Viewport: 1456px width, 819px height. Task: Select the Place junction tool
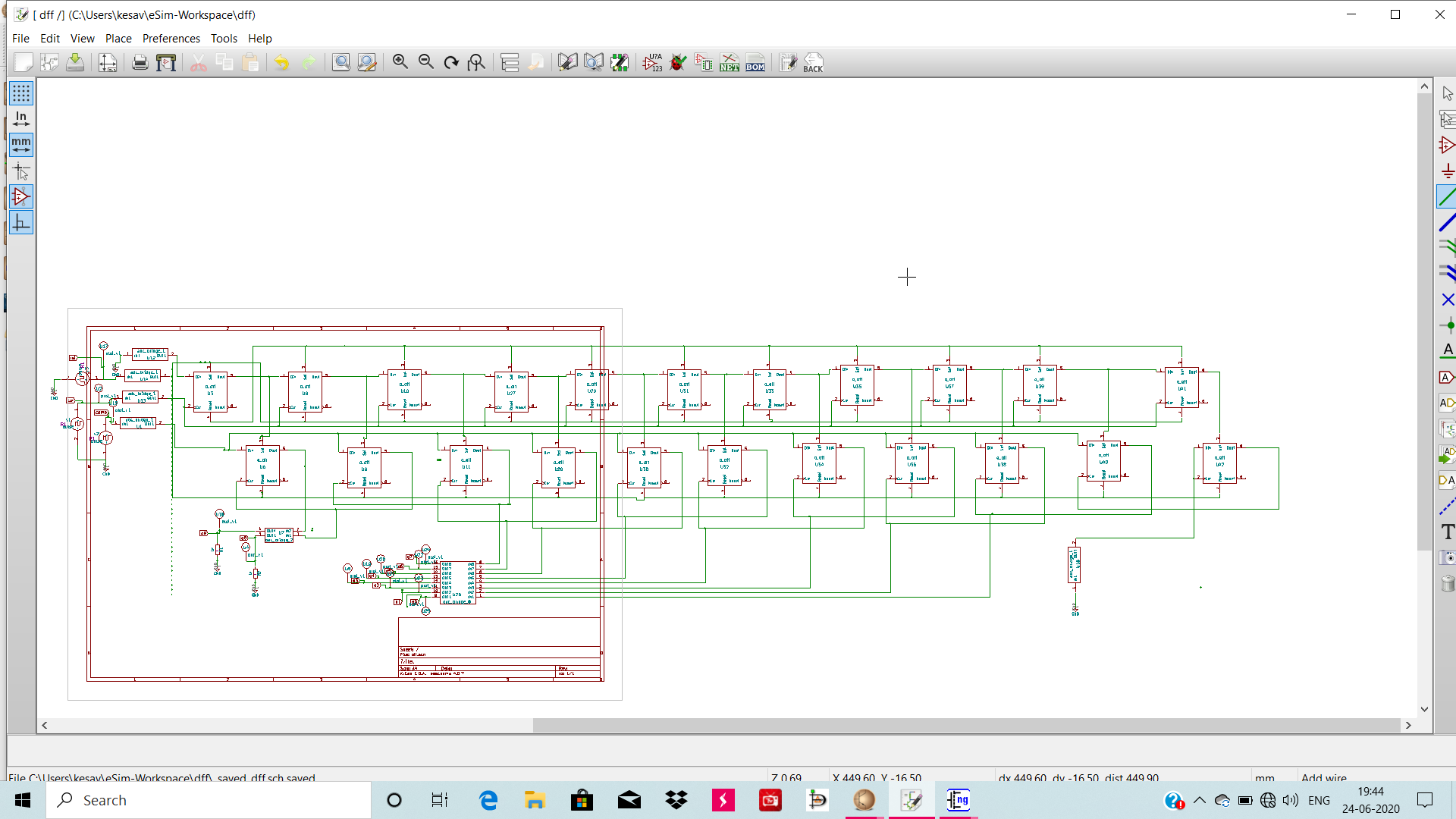[x=1447, y=326]
